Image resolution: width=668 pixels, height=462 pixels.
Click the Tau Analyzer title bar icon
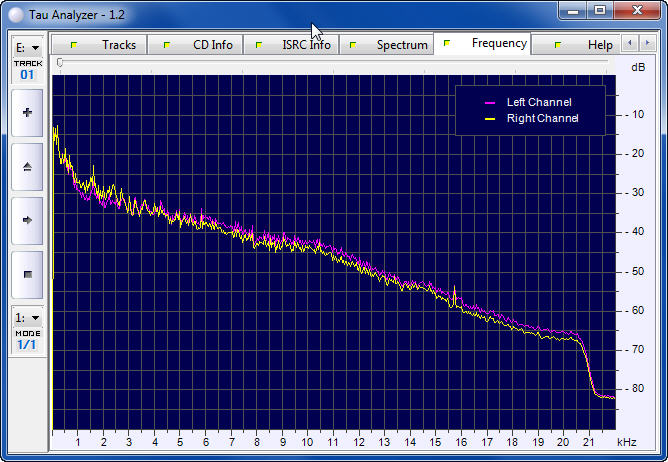point(14,12)
